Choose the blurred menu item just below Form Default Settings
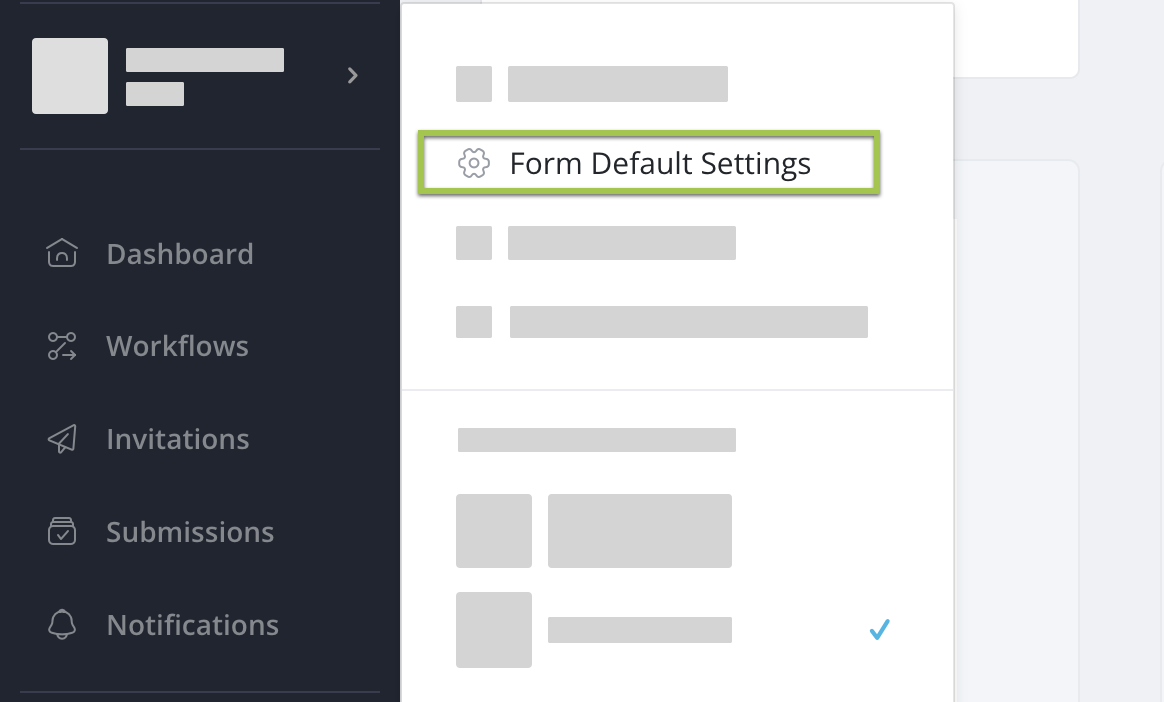Viewport: 1164px width, 702px height. tap(621, 243)
